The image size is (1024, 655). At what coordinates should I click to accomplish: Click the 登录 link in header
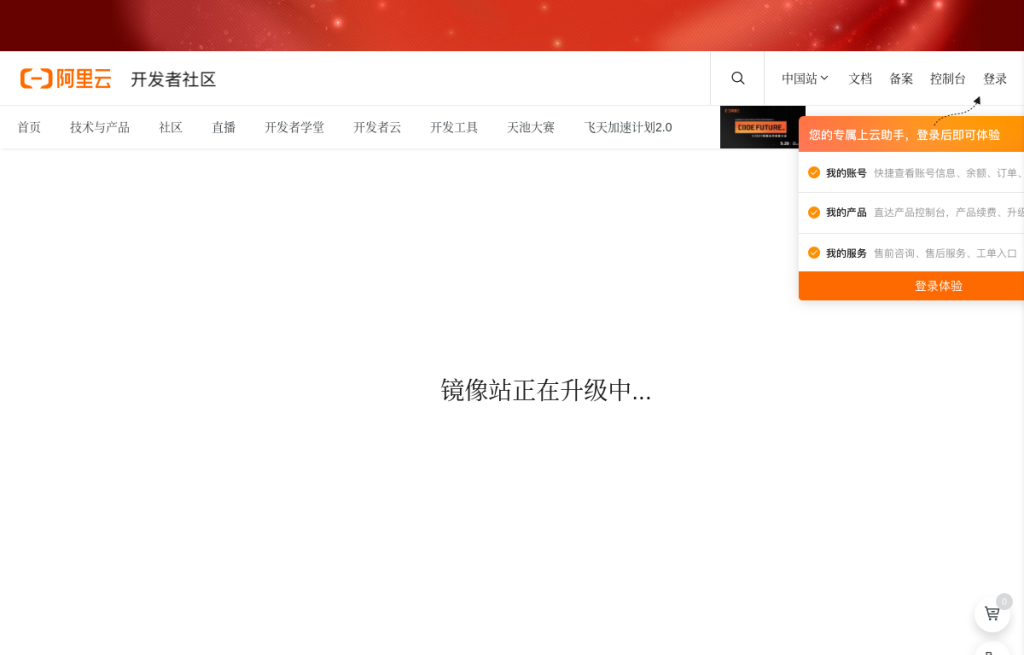[x=995, y=79]
